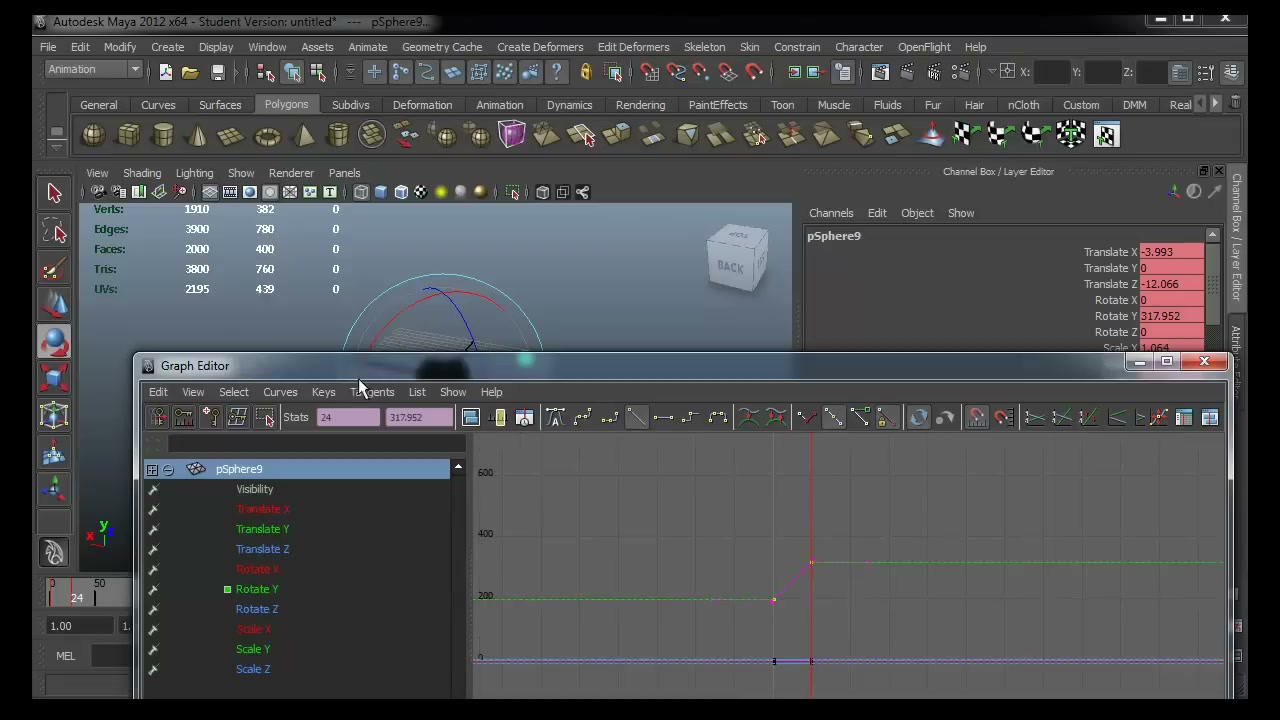Open the shelf options arrow menu
The image size is (1280, 720).
click(57, 147)
